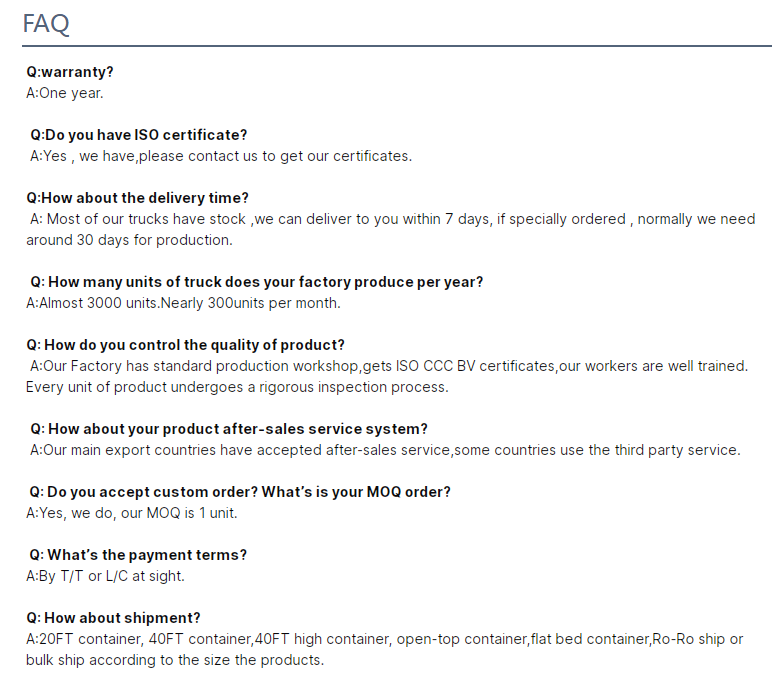780x681 pixels.
Task: Click the payment terms question
Action: click(138, 555)
